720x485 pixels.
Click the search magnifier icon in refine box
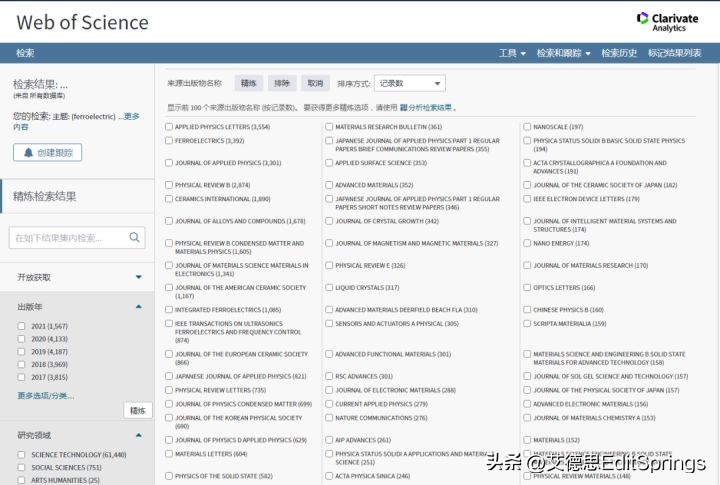134,237
